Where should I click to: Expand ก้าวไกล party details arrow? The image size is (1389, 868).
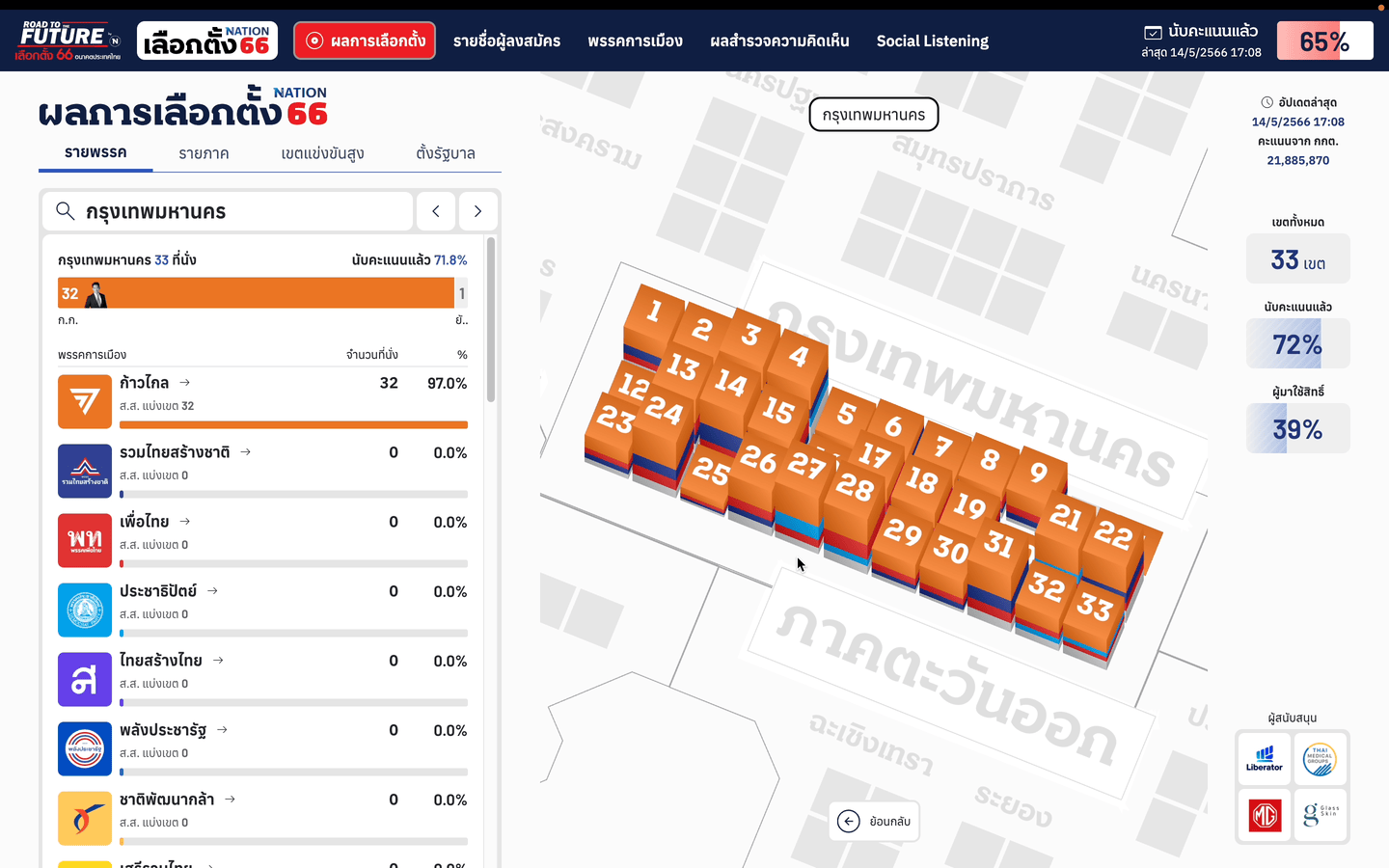[184, 383]
